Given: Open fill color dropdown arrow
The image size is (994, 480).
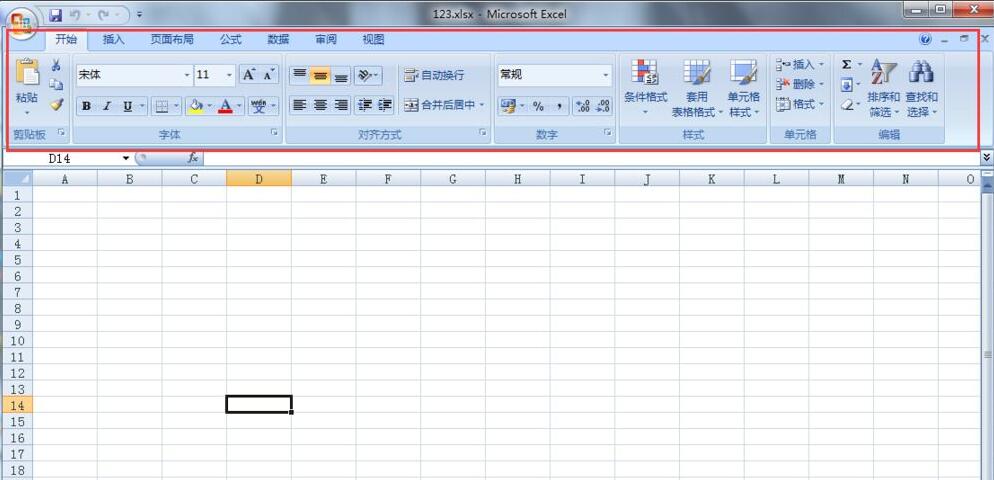Looking at the screenshot, I should click(x=210, y=107).
